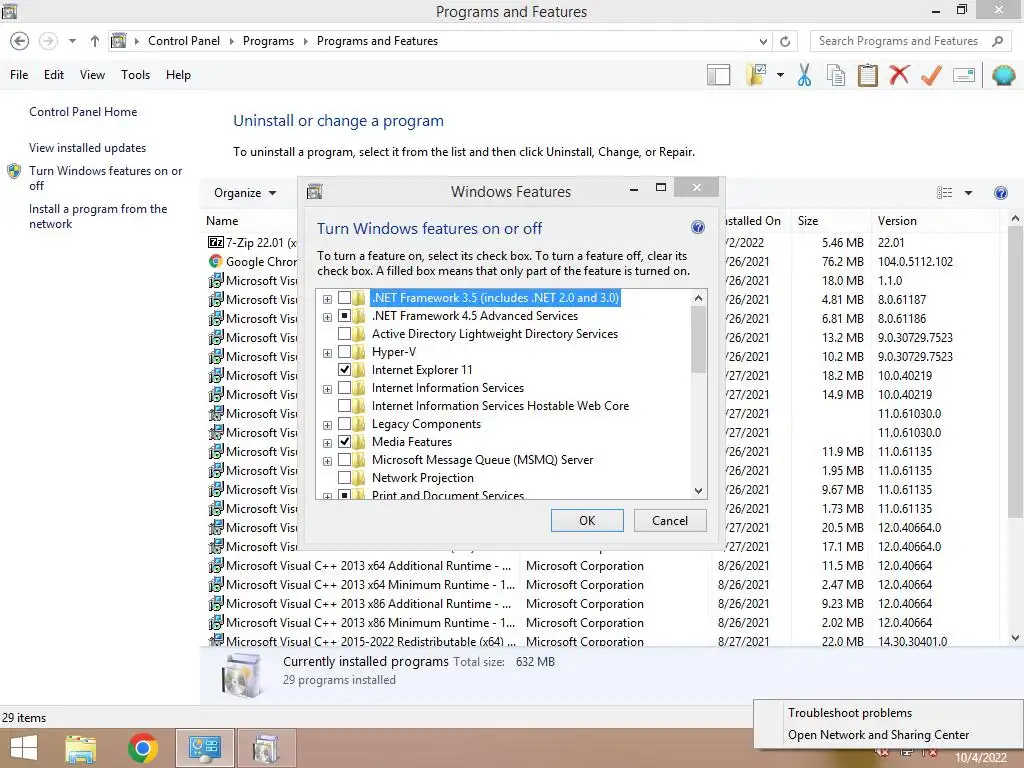Screen dimensions: 1024x768
Task: Click the Up one level arrow
Action: [x=95, y=41]
